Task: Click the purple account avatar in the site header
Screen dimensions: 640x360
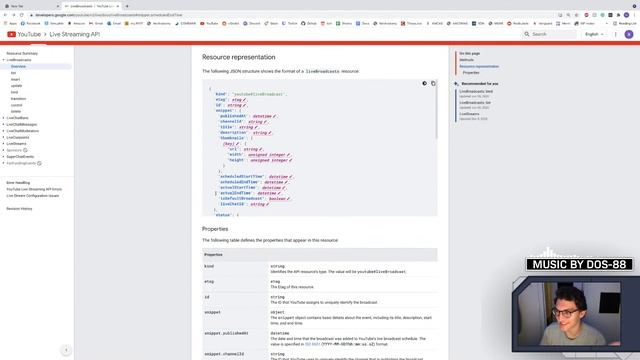Action: [x=629, y=34]
